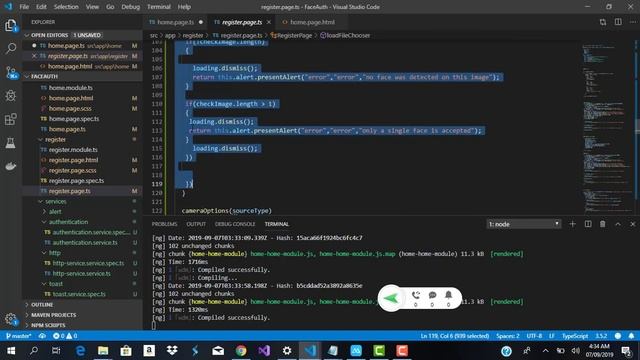Screen dimensions: 640x360
Task: Kill the terminal with trash icon
Action: pos(602,224)
